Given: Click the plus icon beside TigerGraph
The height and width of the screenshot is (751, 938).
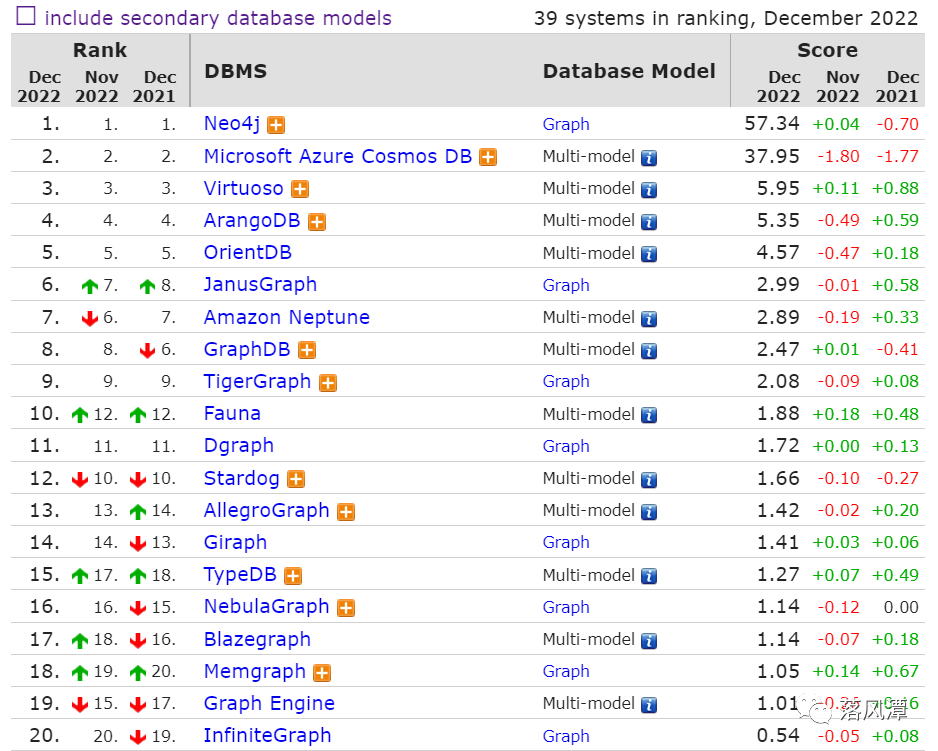Looking at the screenshot, I should tap(328, 383).
